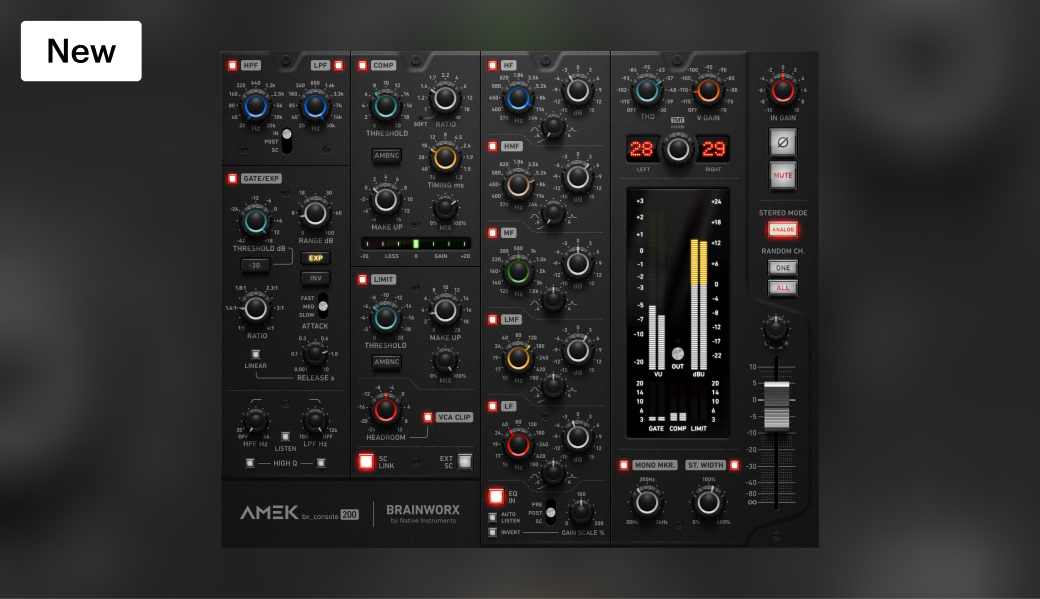
Task: Click the orange LMF frequency knob
Action: (x=518, y=358)
